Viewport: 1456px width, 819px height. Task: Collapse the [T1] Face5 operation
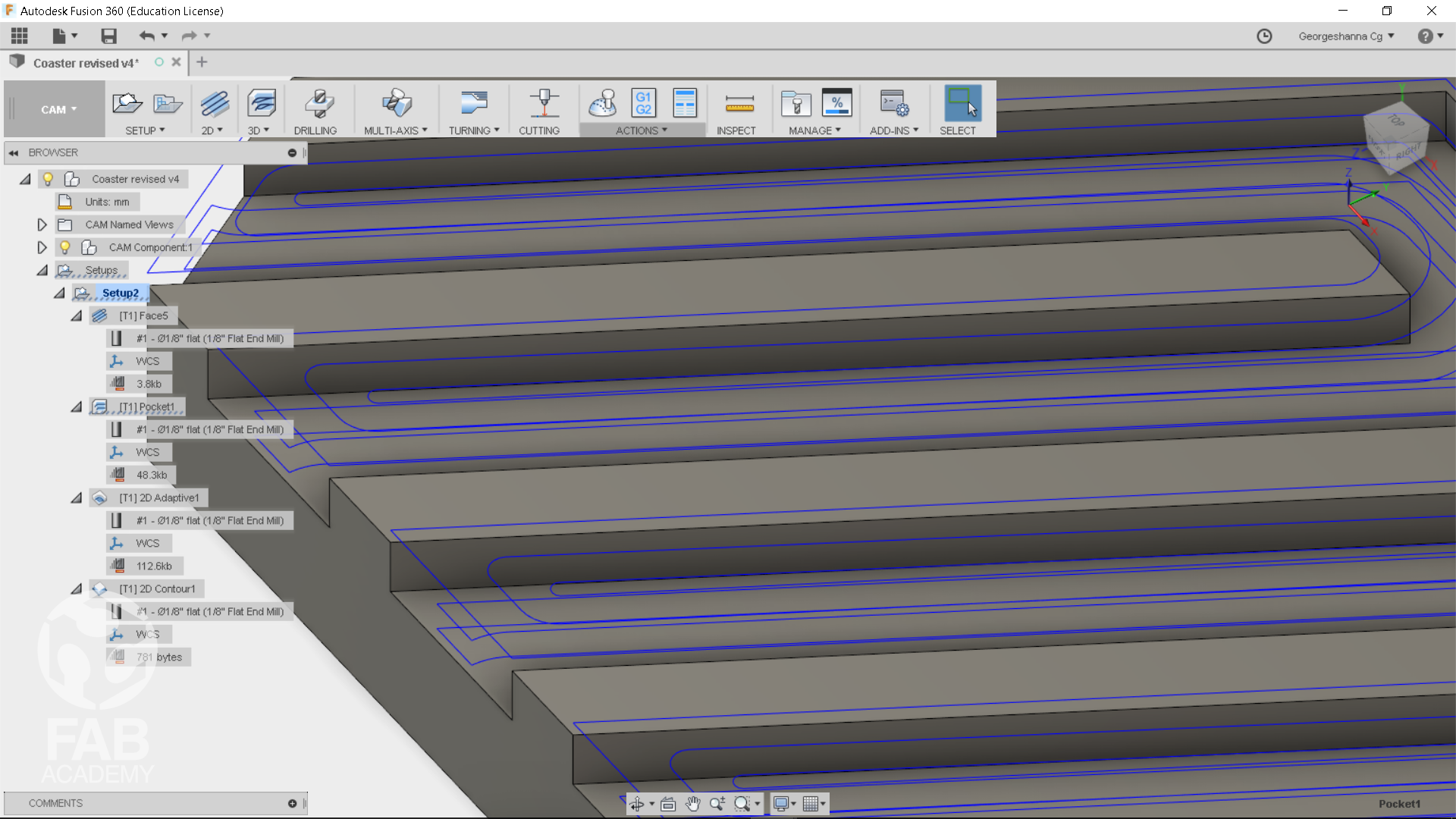click(77, 315)
